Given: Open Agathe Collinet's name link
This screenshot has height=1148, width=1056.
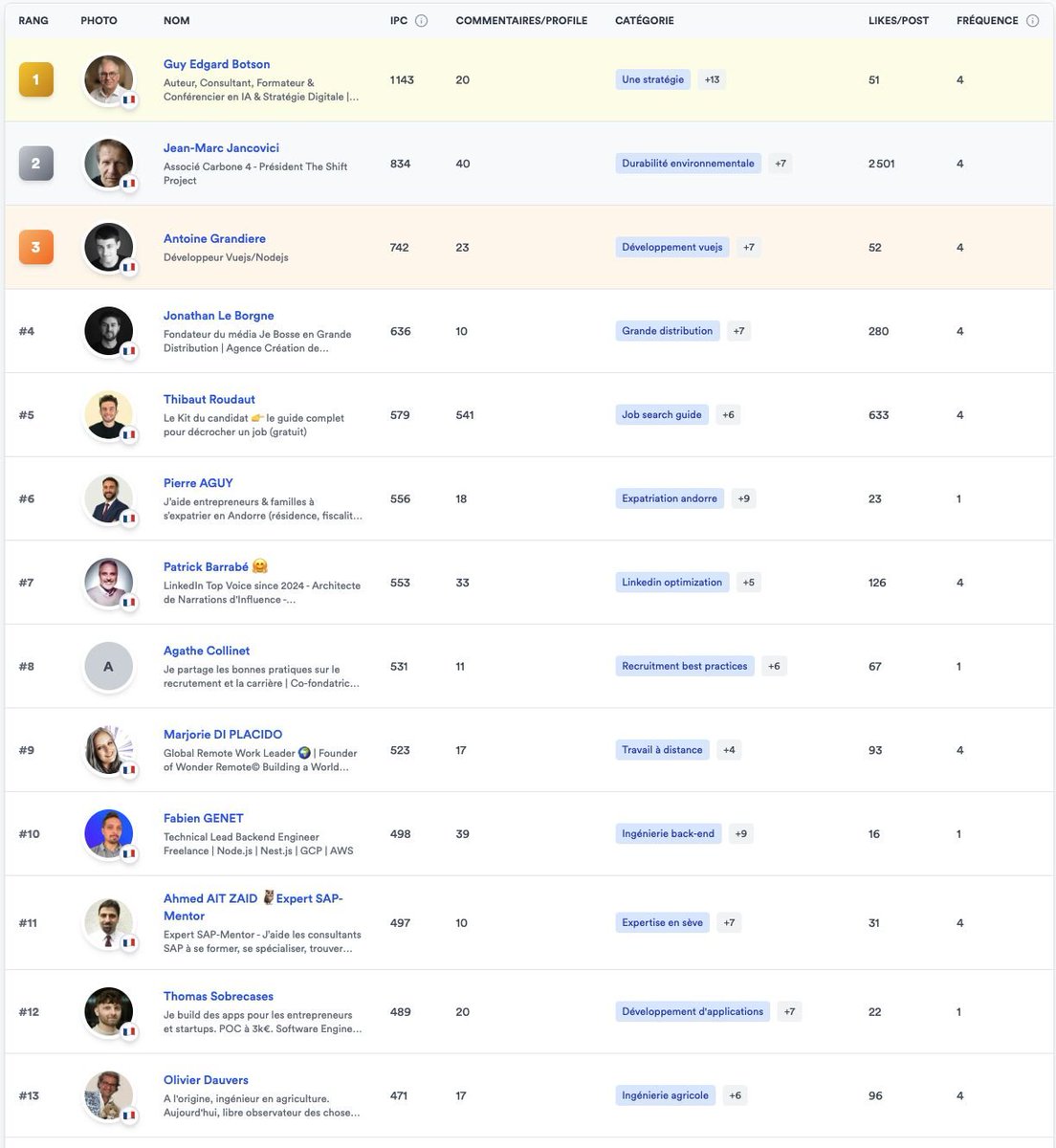Looking at the screenshot, I should pos(207,651).
